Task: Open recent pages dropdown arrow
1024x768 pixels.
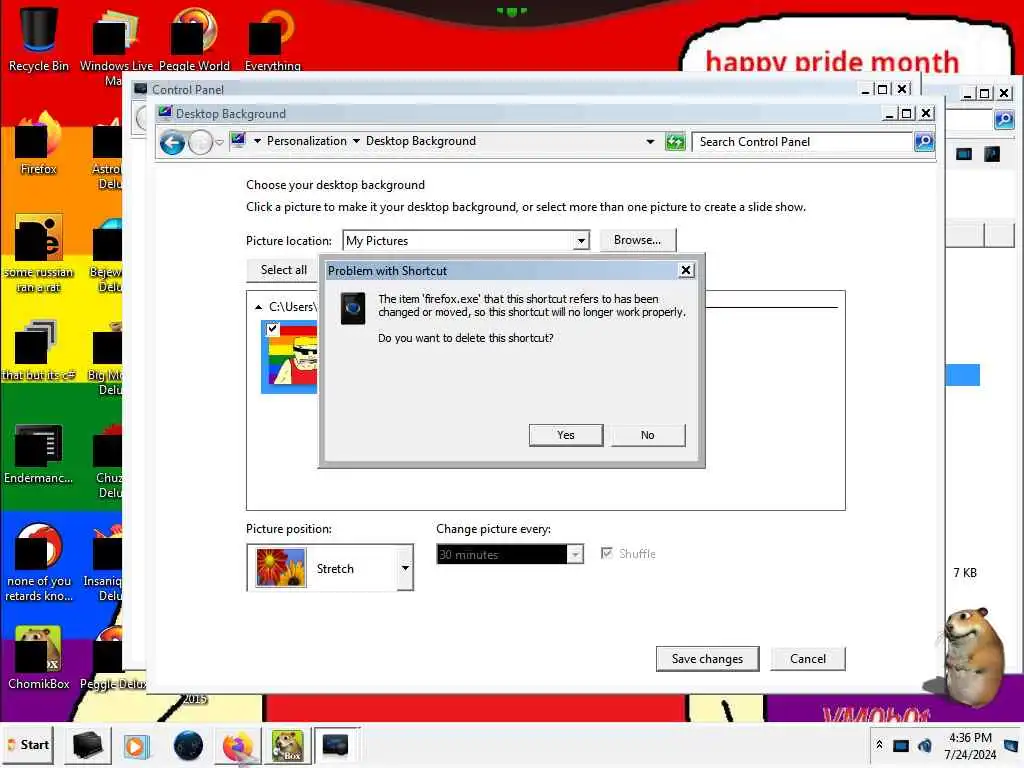Action: coord(220,142)
